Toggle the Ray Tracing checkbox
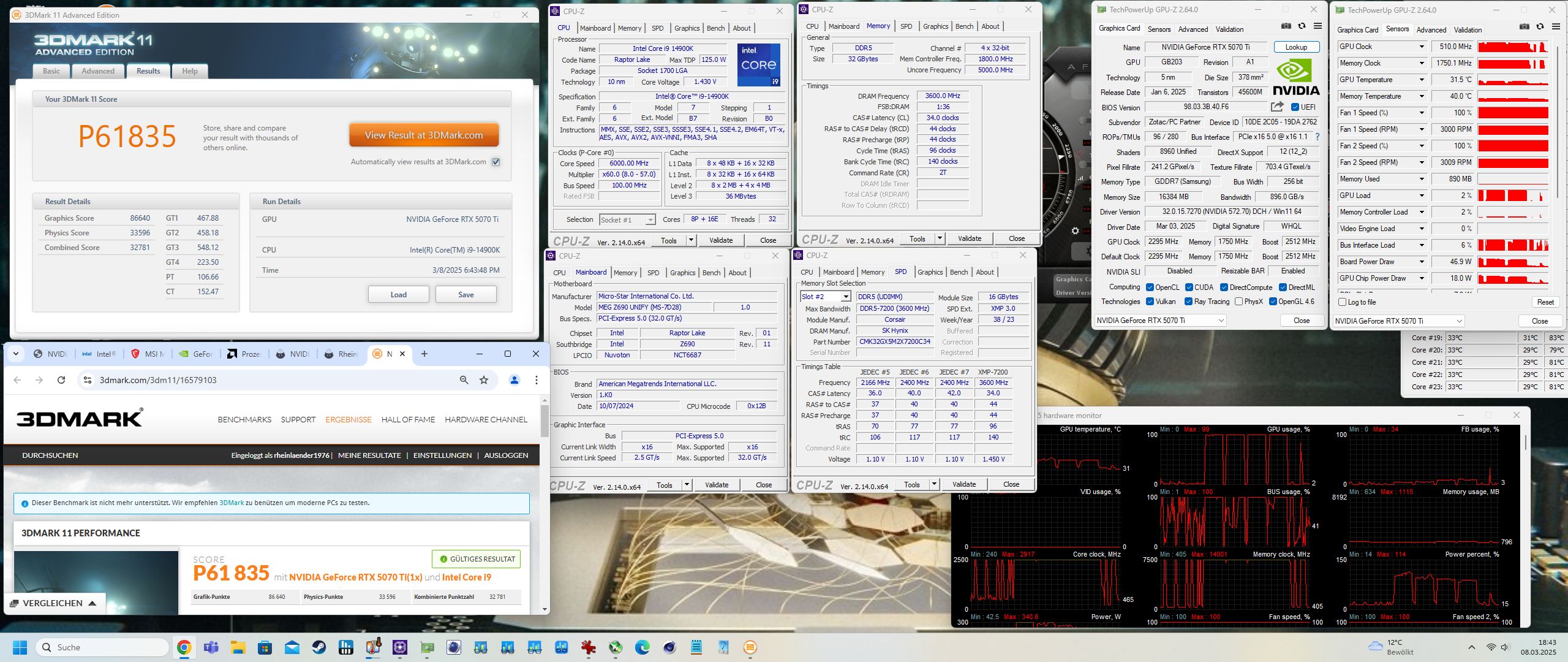This screenshot has width=1568, height=662. point(1188,302)
